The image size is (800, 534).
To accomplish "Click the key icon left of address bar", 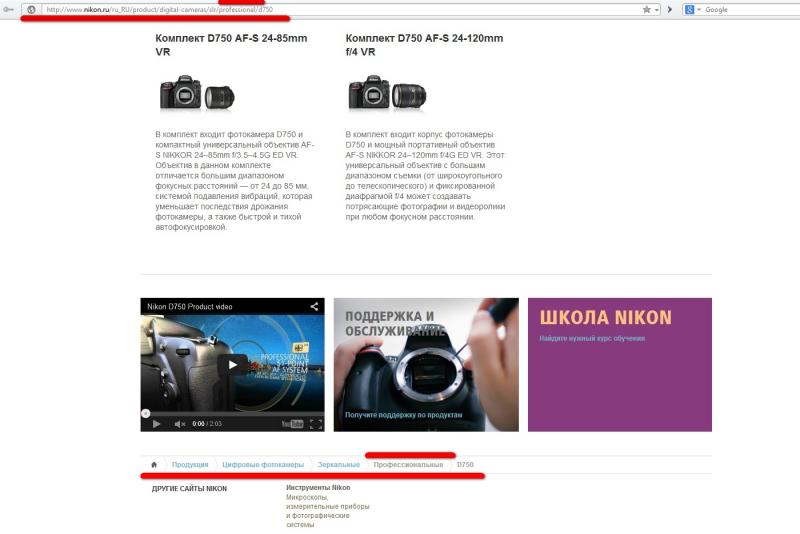I will click(8, 9).
